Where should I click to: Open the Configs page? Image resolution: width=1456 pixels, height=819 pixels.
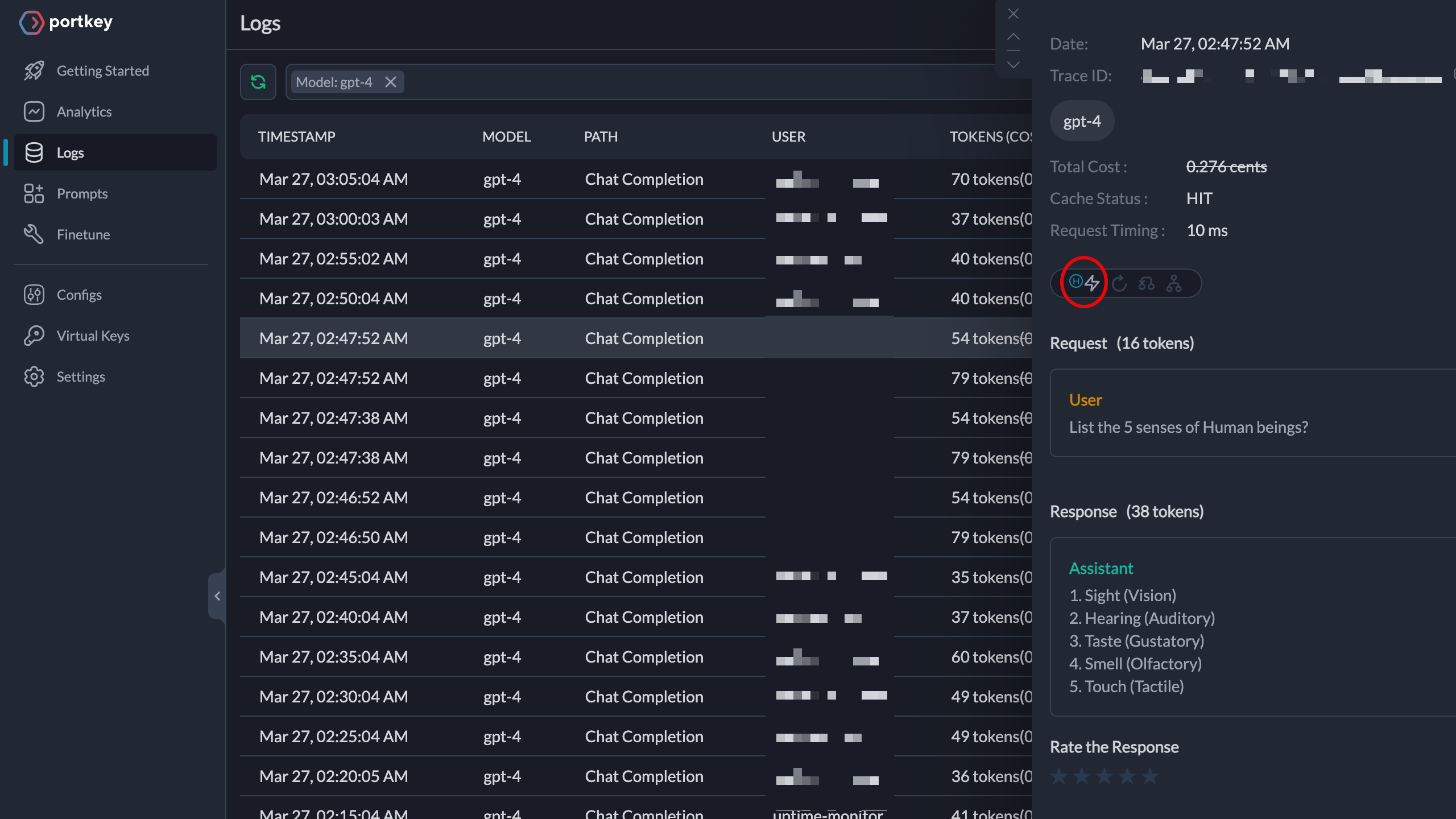pyautogui.click(x=79, y=295)
